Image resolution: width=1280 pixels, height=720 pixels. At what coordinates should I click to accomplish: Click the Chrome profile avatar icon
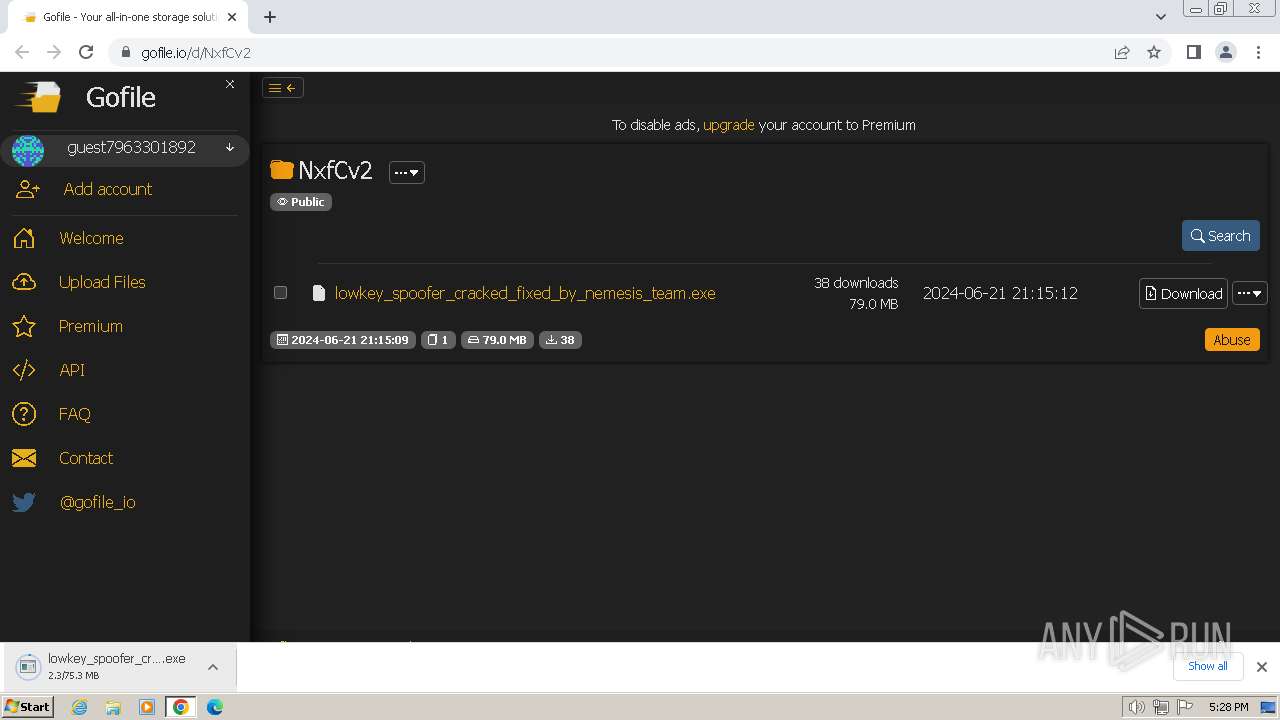1226,52
